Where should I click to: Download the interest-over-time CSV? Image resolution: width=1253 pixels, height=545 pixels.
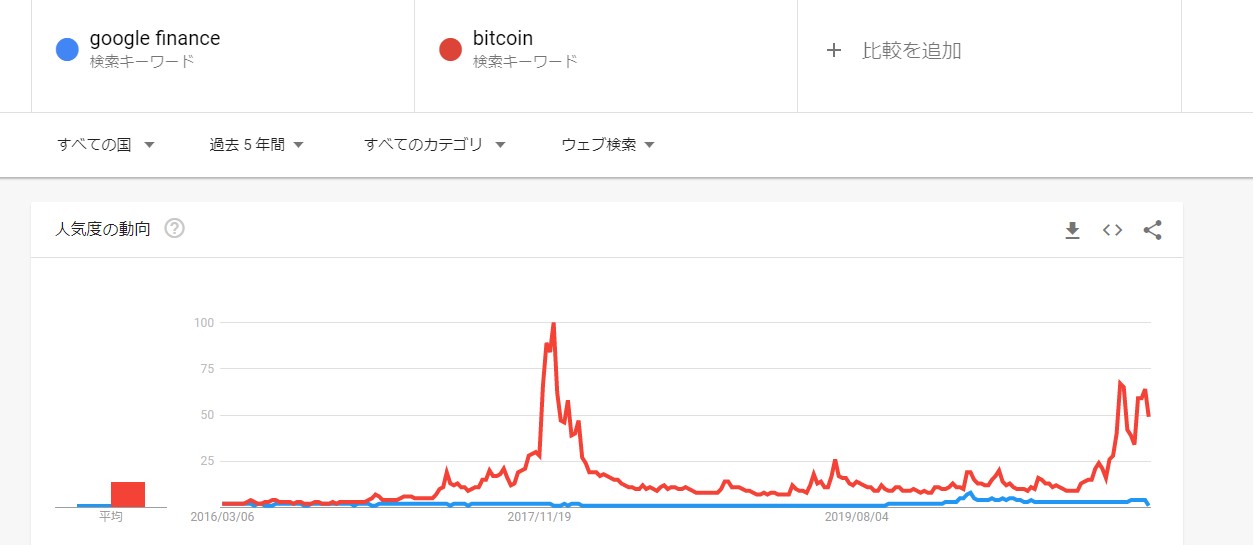(1072, 230)
